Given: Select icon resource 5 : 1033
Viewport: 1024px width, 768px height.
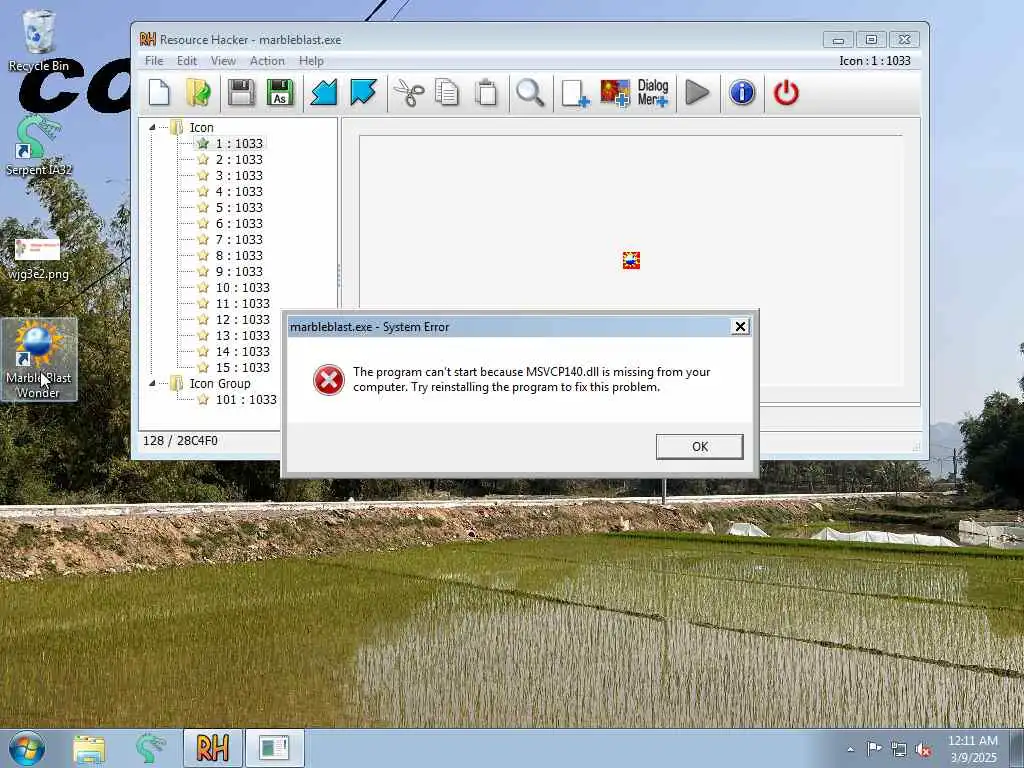Looking at the screenshot, I should pos(239,208).
